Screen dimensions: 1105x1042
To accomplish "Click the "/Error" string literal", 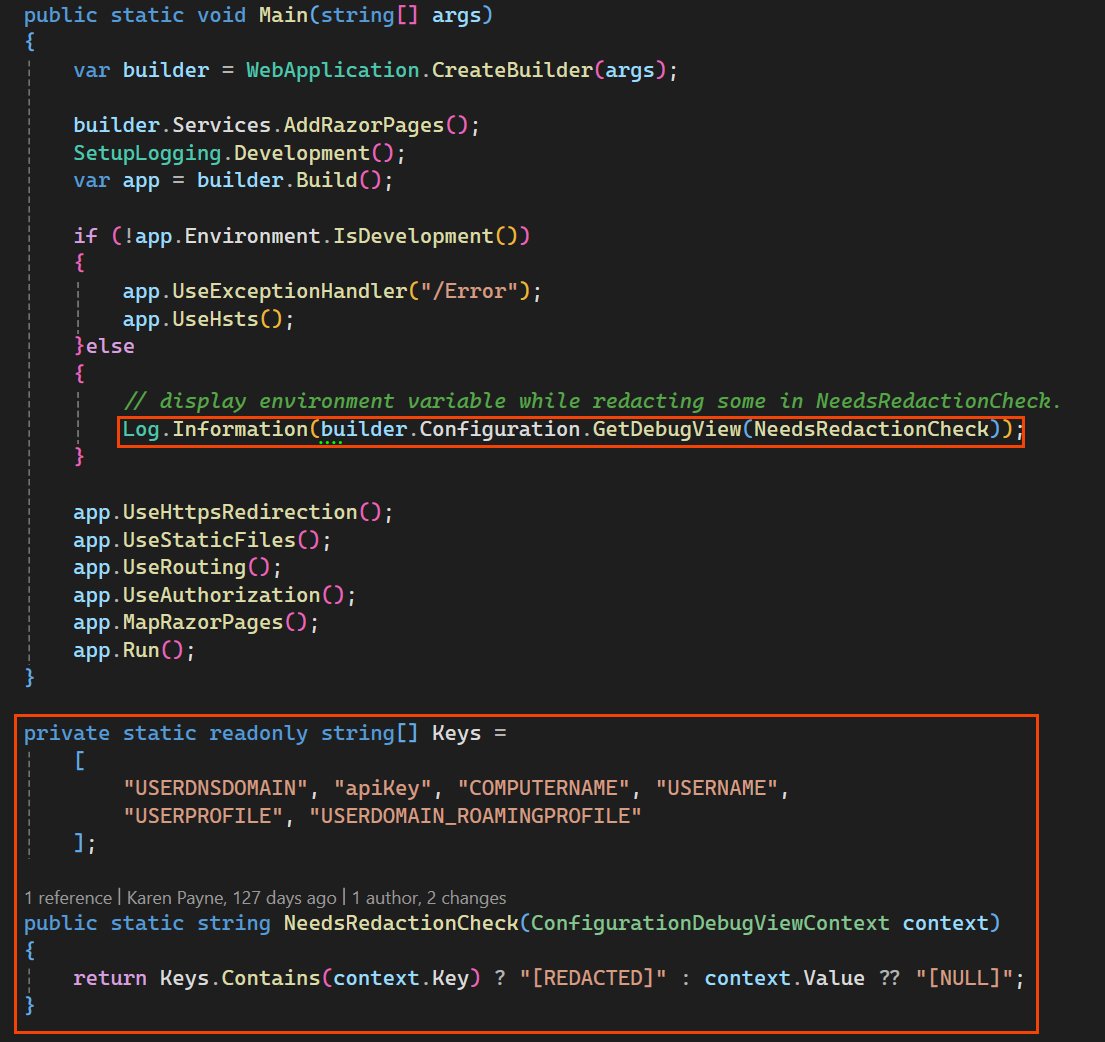I will coord(469,291).
